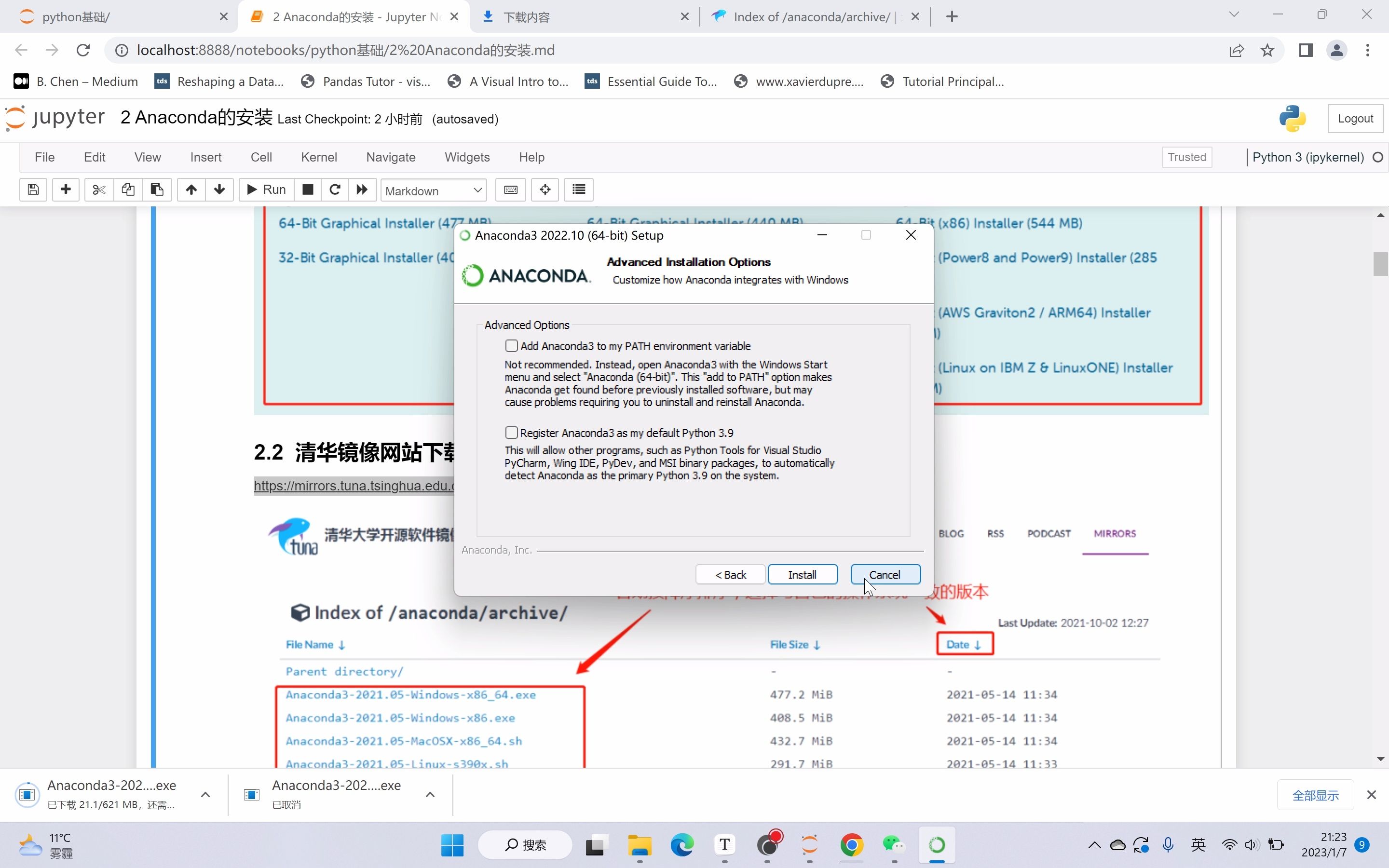
Task: Click the paste cells icon
Action: [x=157, y=190]
